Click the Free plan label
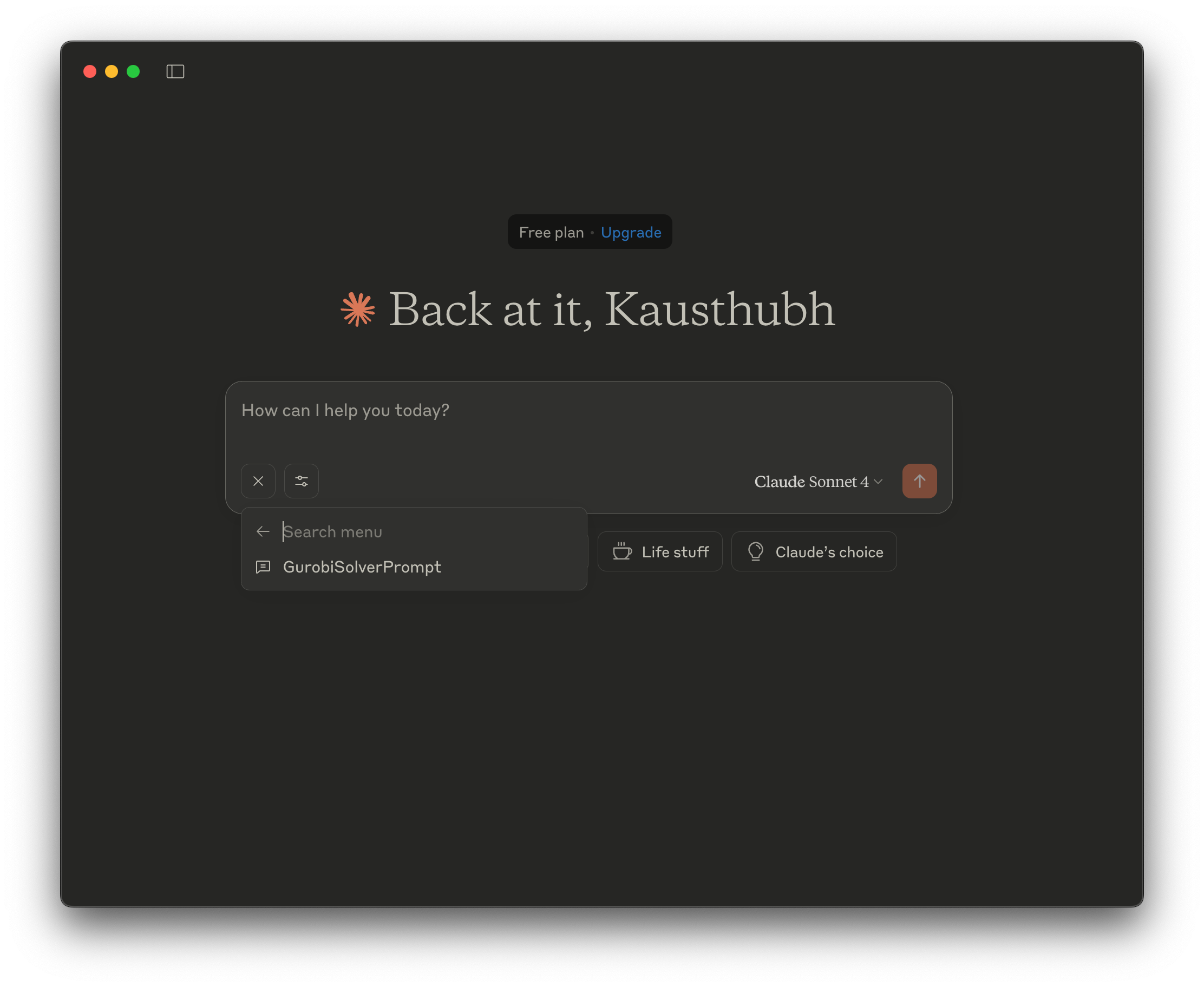The image size is (1204, 987). pyautogui.click(x=551, y=233)
